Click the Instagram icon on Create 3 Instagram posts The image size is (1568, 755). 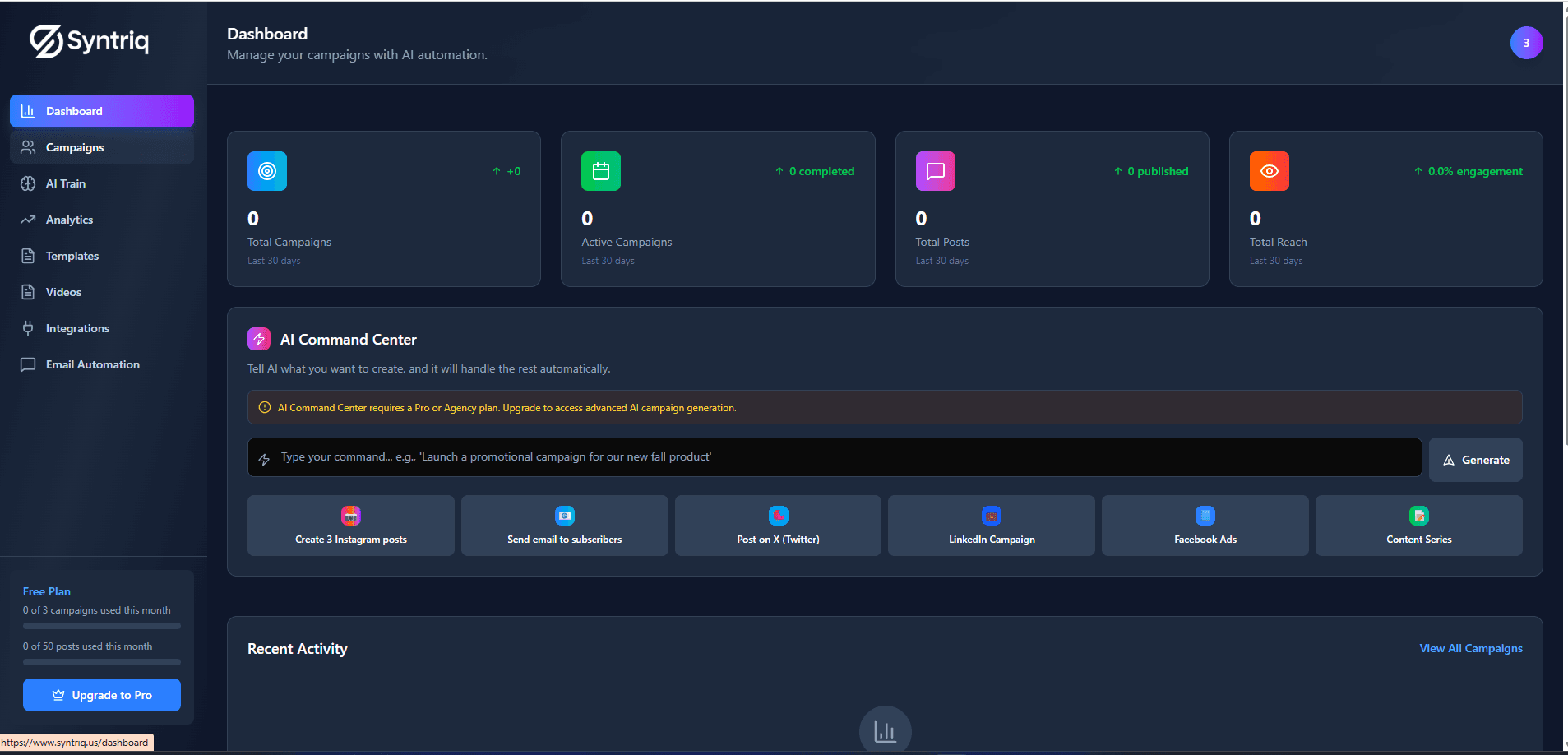pos(350,516)
